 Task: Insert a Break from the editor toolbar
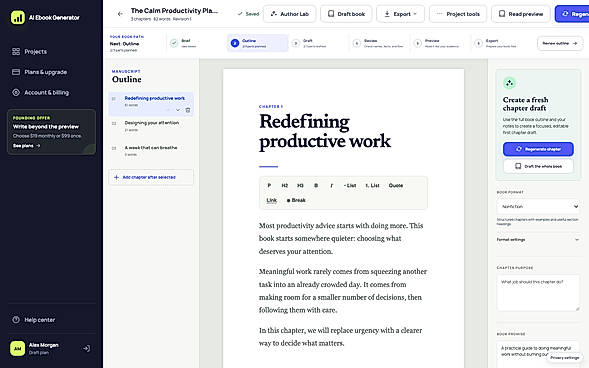[x=296, y=200]
